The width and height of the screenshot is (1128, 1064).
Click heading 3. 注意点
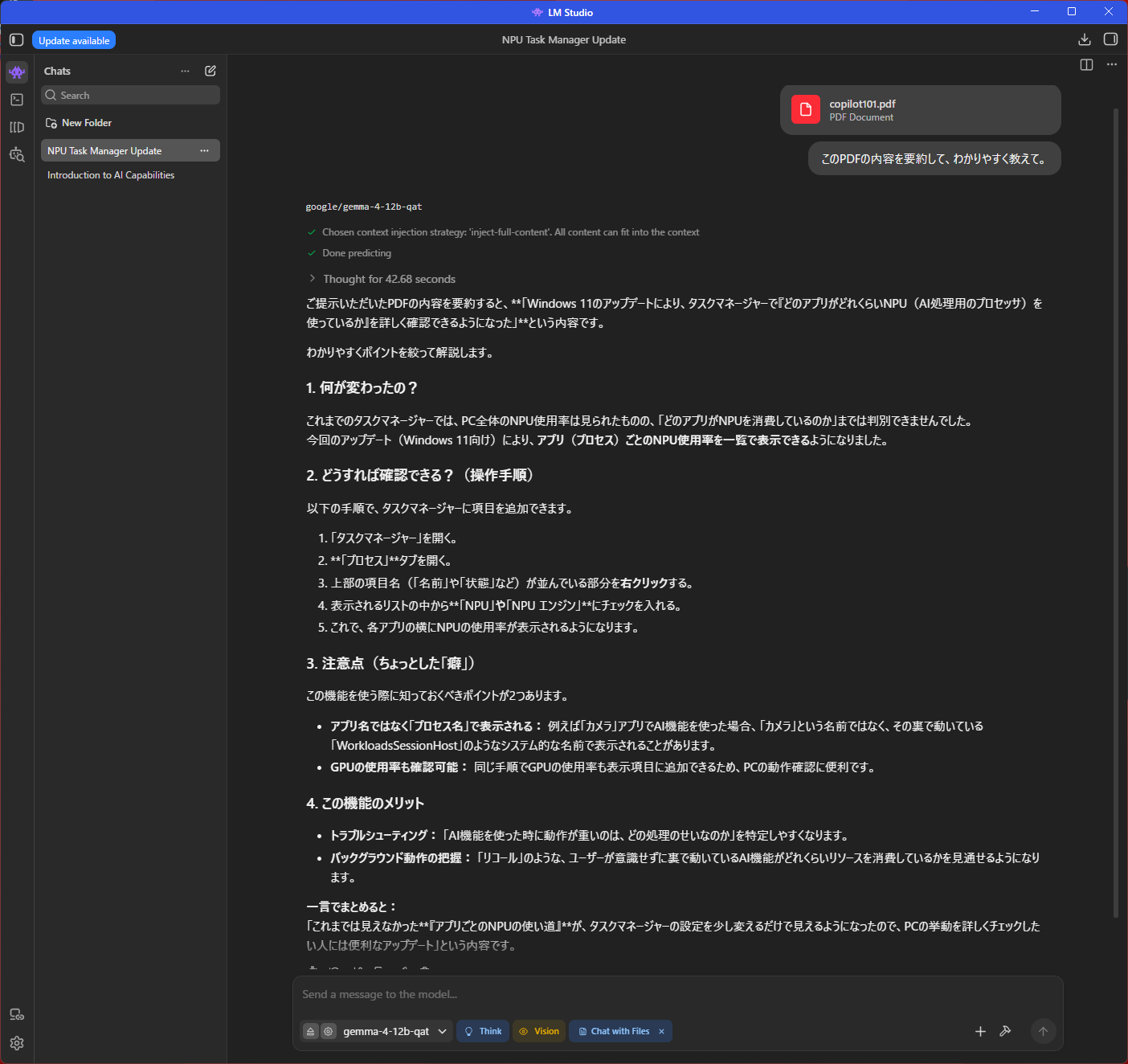click(x=392, y=663)
